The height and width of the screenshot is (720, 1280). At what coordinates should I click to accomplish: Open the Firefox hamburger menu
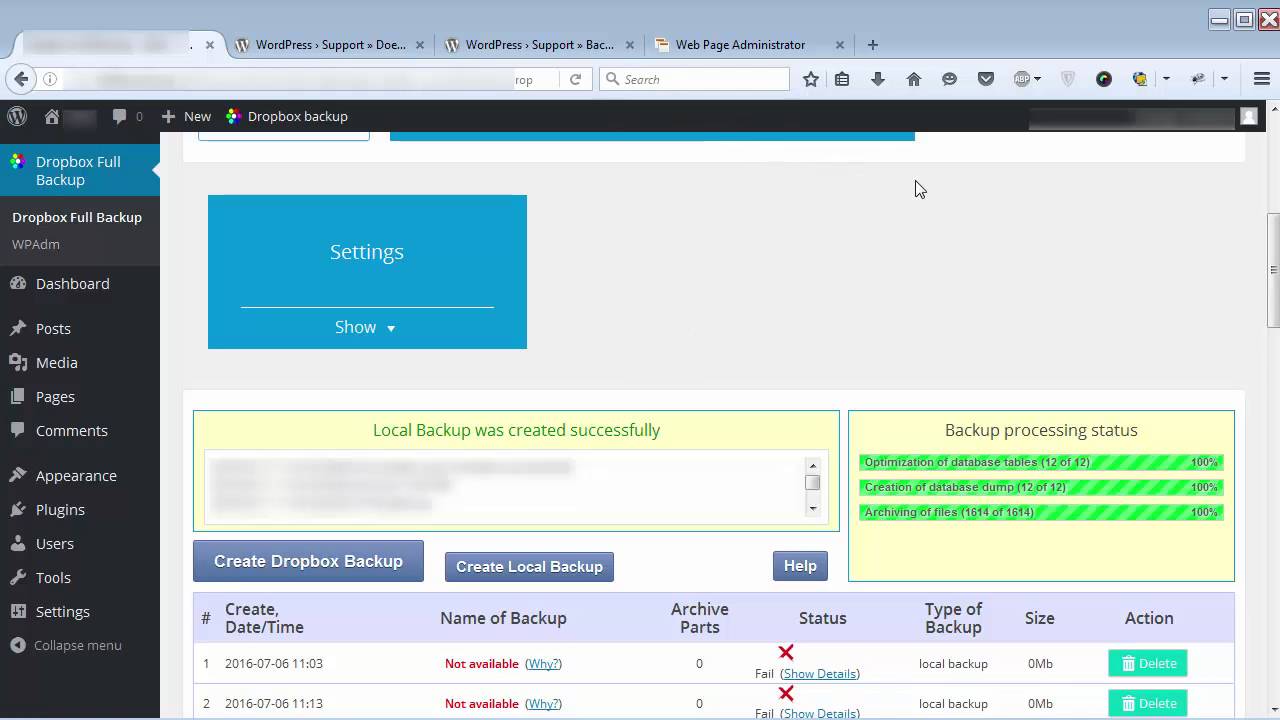click(1262, 79)
